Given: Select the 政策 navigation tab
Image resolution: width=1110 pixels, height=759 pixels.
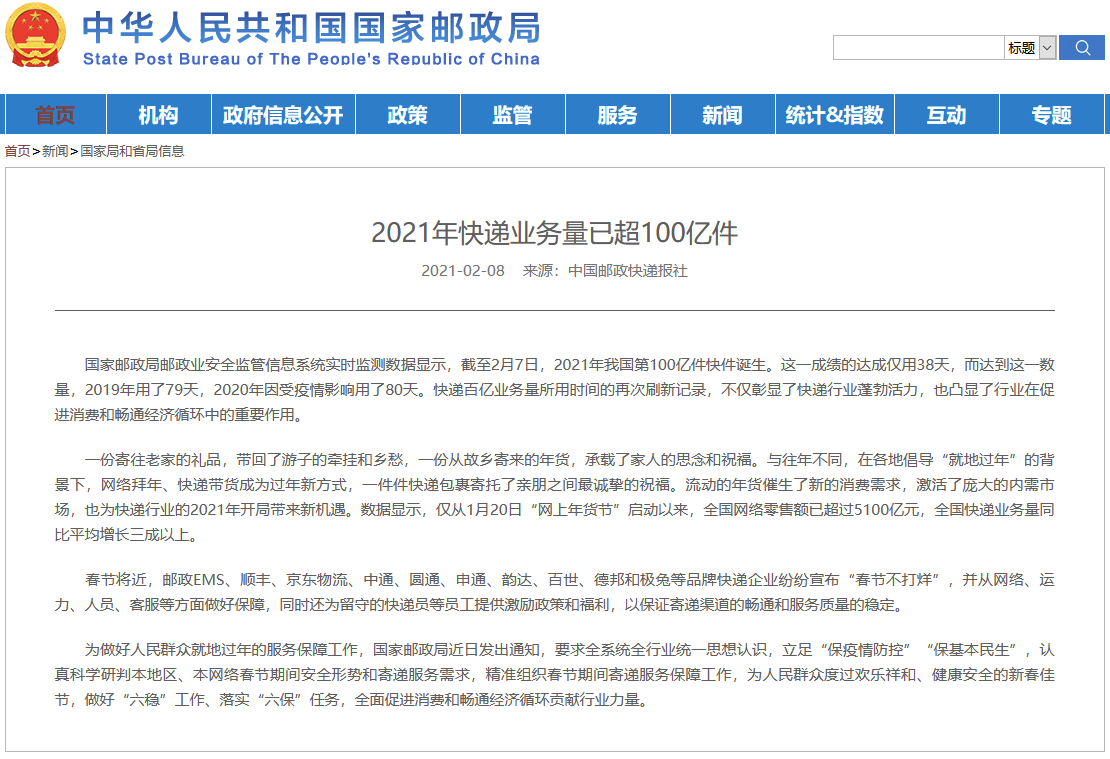Looking at the screenshot, I should click(408, 114).
